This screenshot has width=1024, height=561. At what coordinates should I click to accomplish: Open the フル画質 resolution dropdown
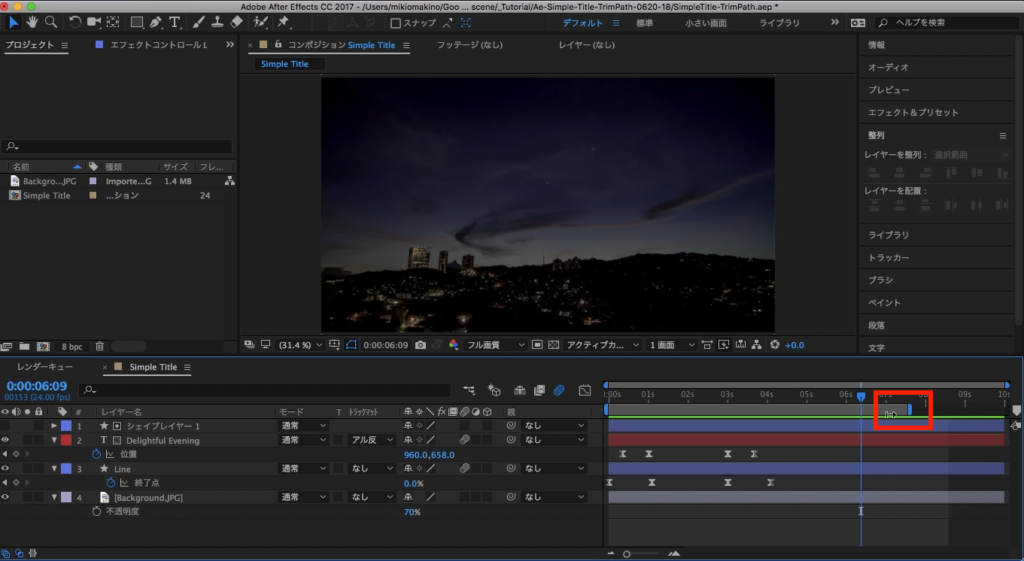pyautogui.click(x=495, y=345)
